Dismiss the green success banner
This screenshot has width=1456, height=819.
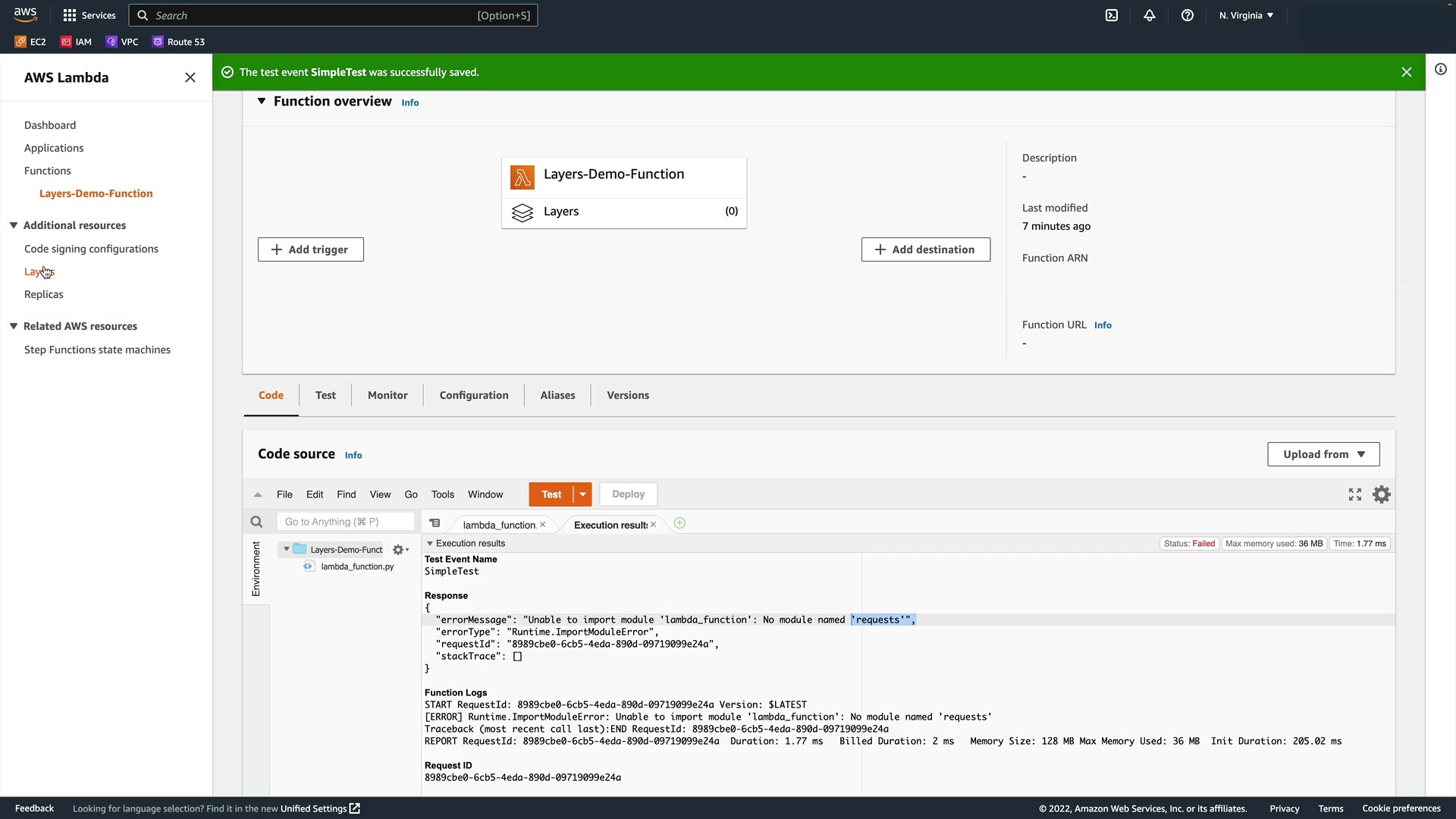coord(1407,72)
